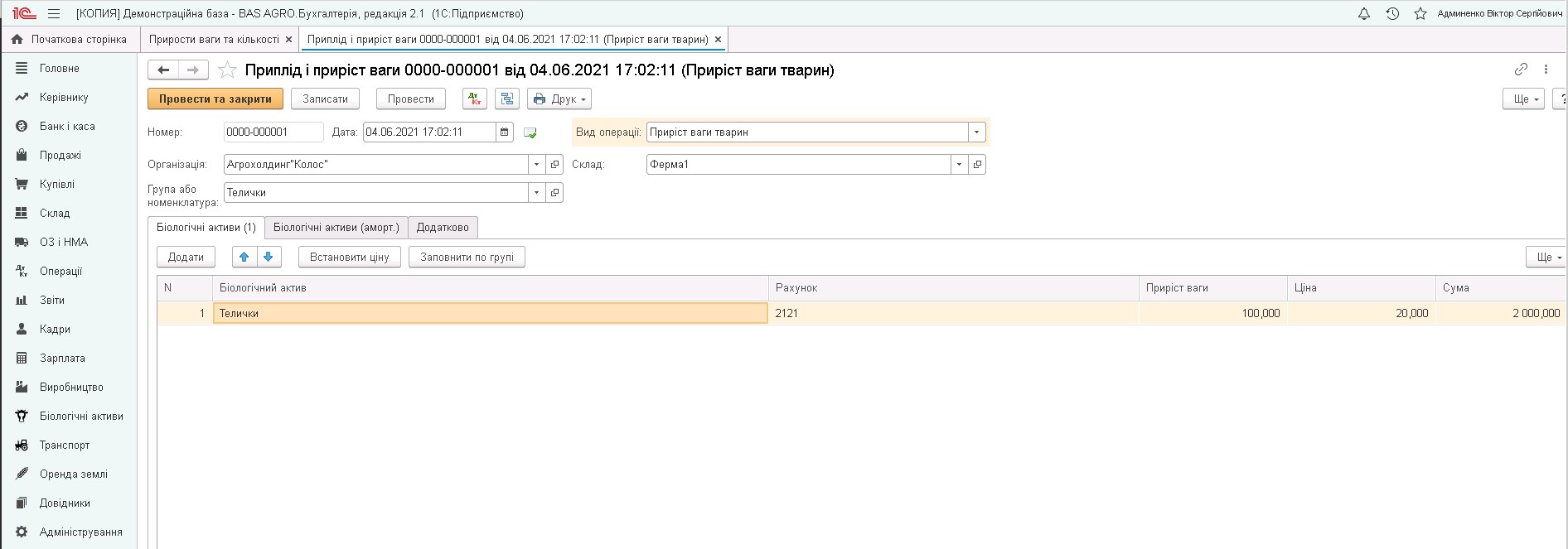Screen dimensions: 1568x549
Task: Open history clock icon
Action: [x=1392, y=14]
